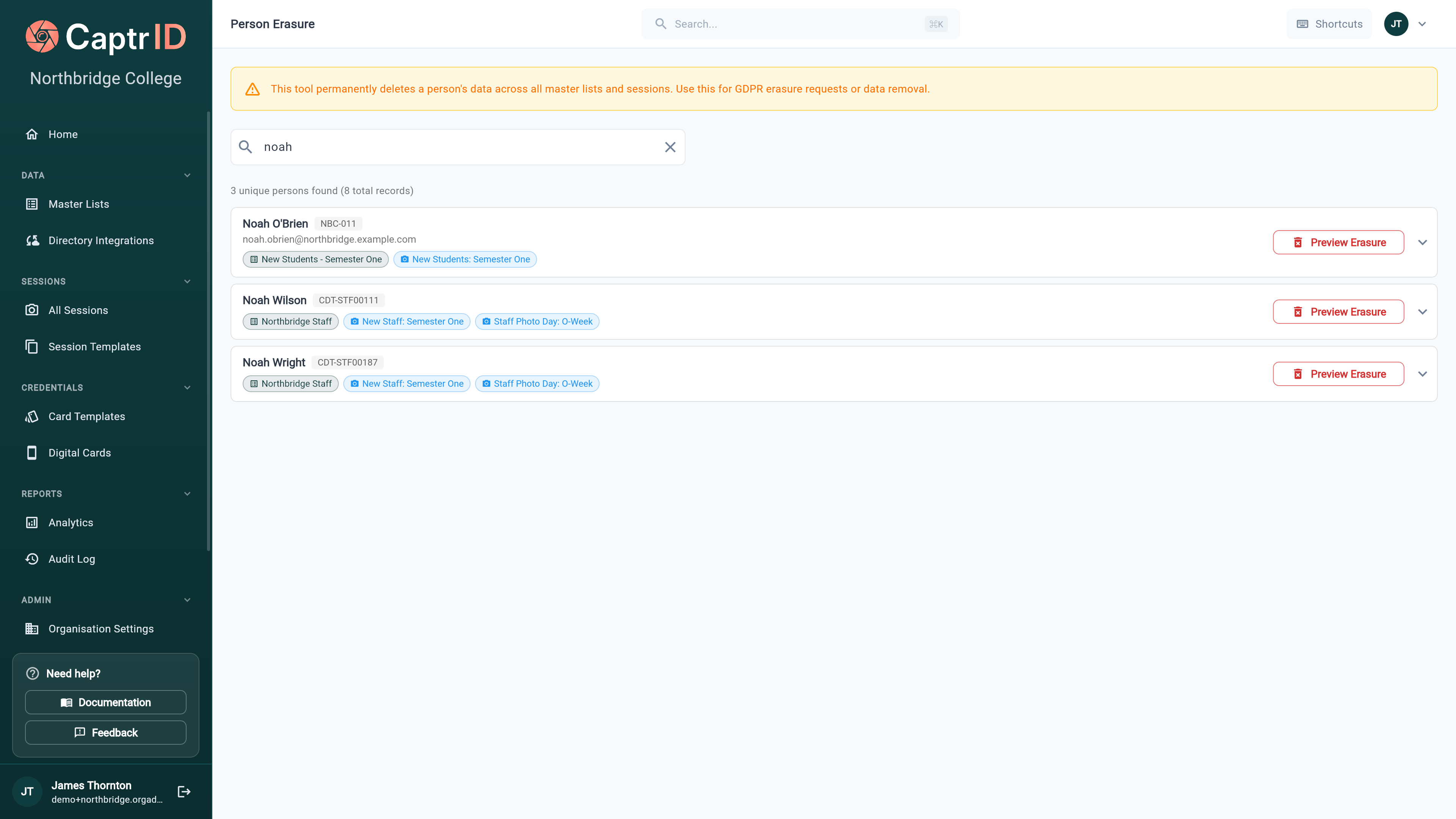
Task: Click Noah Wright's Northbridge Staff chip
Action: 290,383
